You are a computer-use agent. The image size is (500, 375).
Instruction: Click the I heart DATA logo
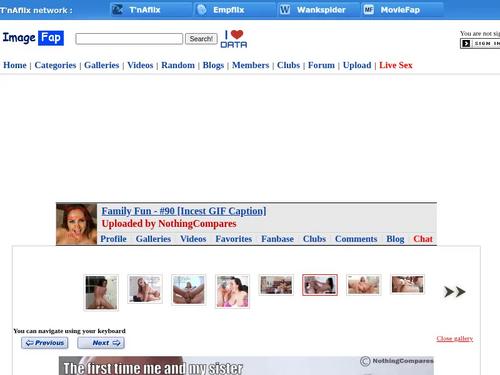pos(234,39)
